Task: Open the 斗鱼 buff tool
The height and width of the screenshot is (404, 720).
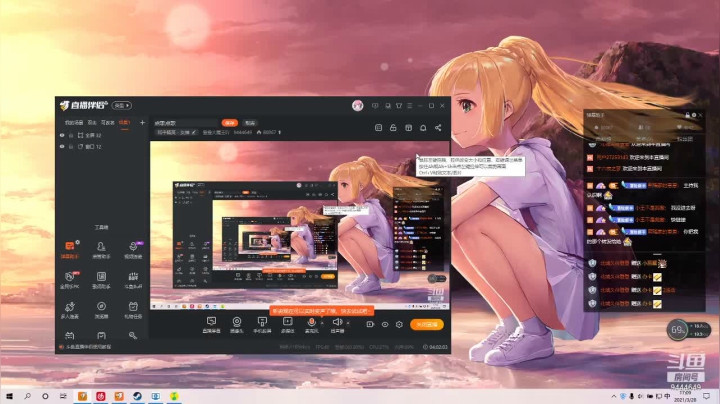Action: [x=133, y=280]
